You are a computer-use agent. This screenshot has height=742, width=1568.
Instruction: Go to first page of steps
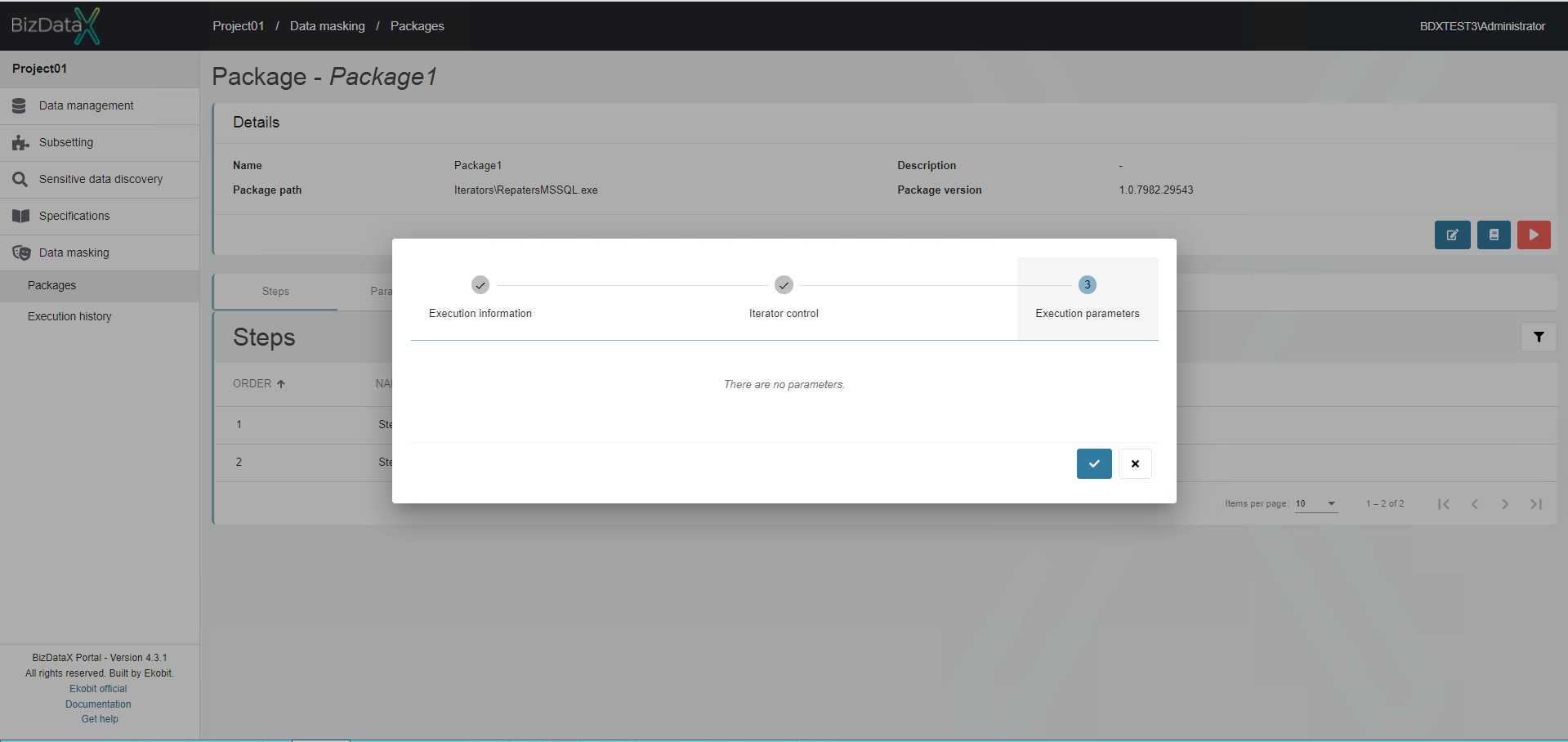click(1444, 504)
